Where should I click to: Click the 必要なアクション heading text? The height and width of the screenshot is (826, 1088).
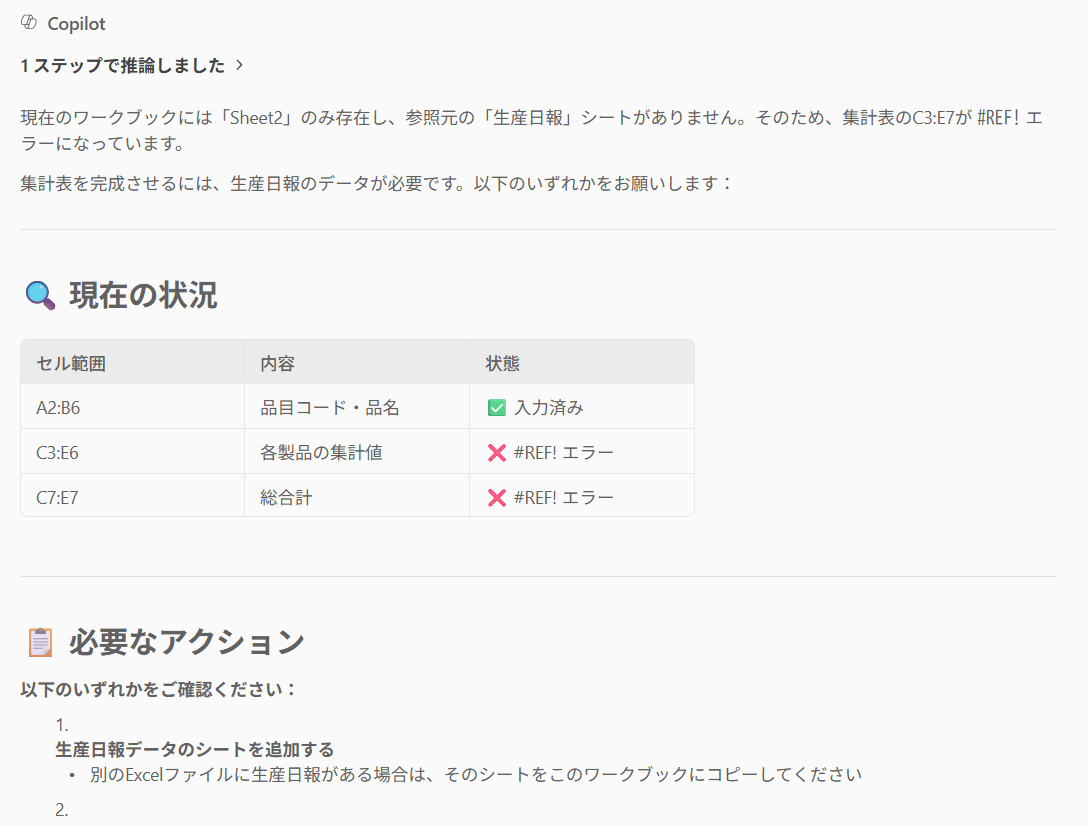186,642
